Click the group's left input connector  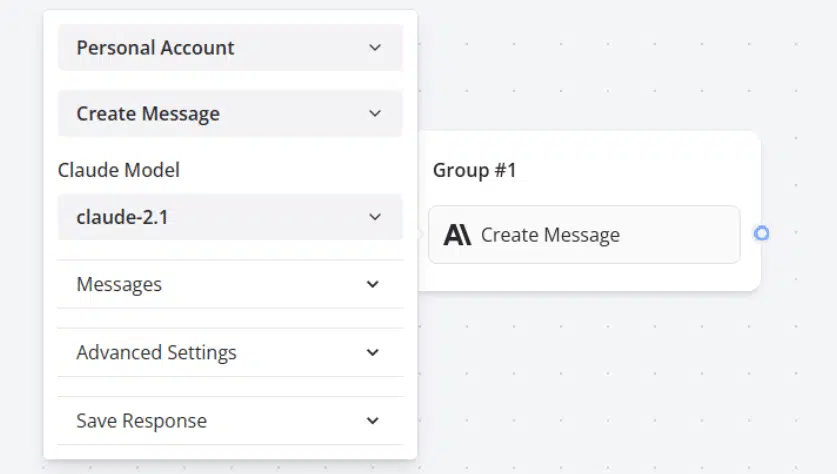[418, 234]
